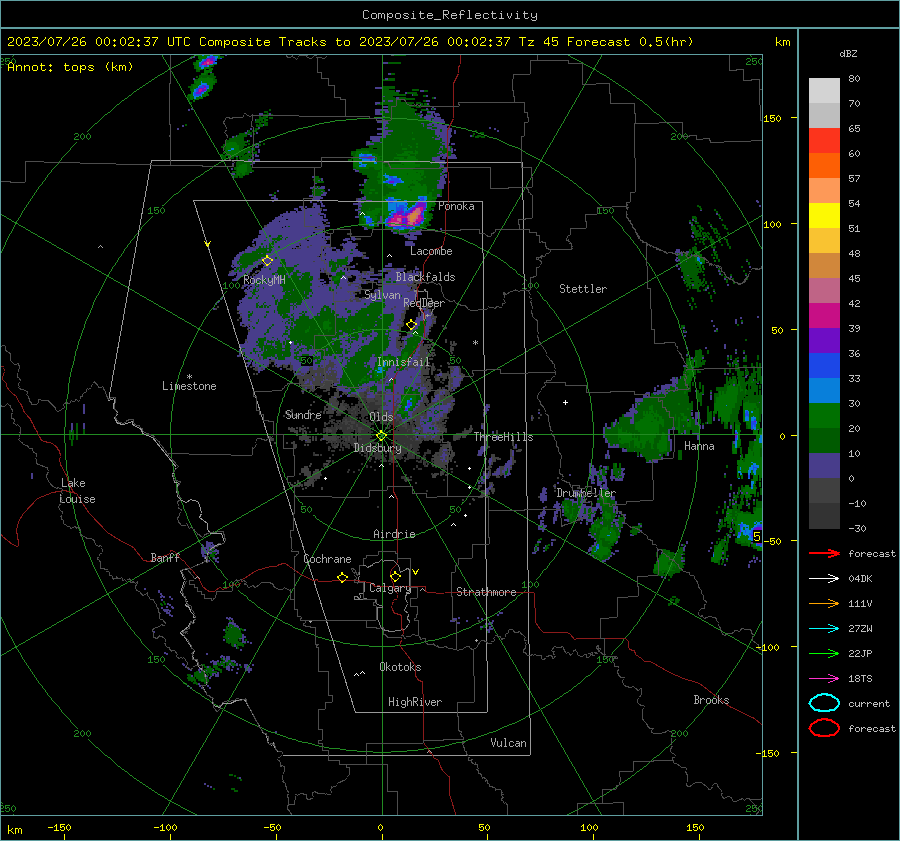The image size is (900, 841).
Task: Click the 'current' legend text
Action: 869,704
